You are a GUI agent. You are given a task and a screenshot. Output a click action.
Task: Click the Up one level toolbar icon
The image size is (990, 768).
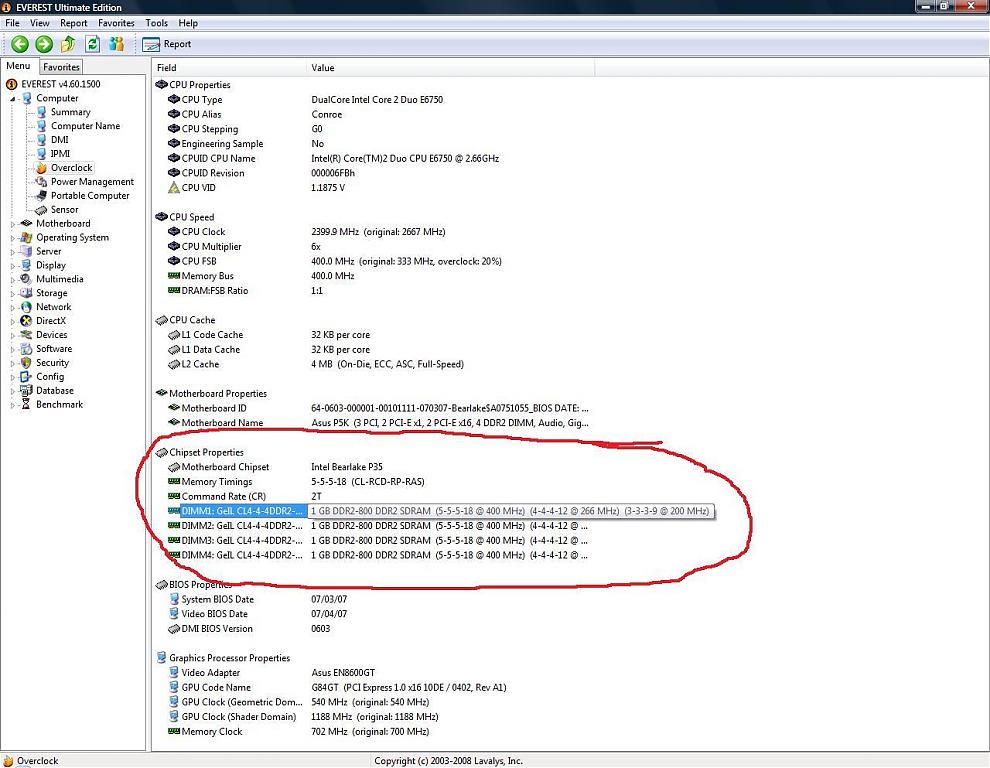point(68,44)
